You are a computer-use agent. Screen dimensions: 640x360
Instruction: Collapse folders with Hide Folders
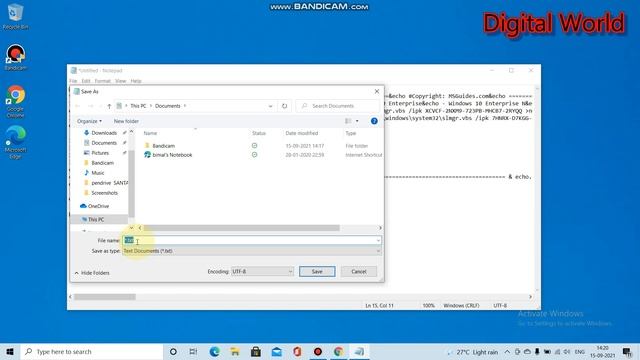pyautogui.click(x=92, y=273)
